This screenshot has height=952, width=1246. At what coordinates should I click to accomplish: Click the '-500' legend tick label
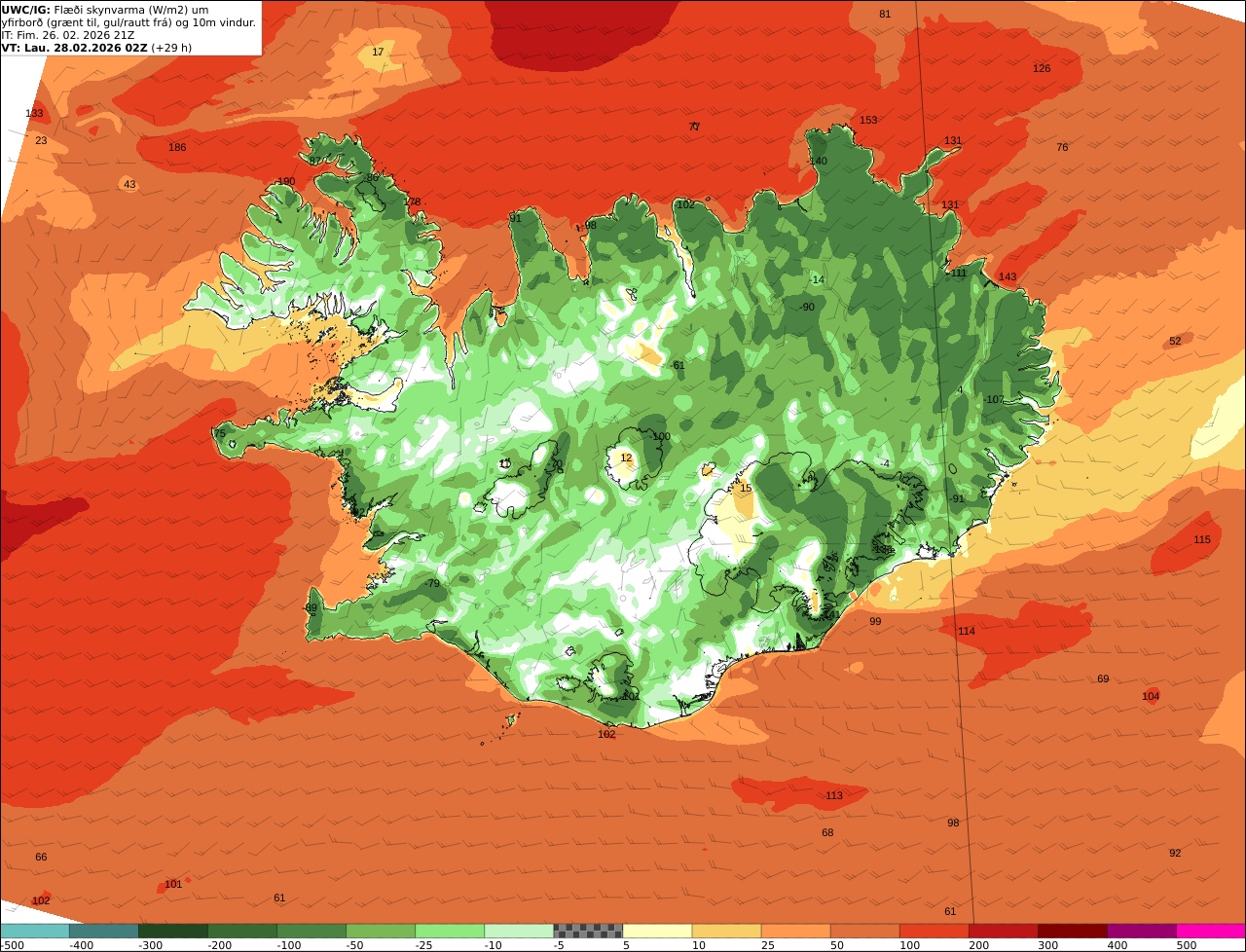coord(13,945)
